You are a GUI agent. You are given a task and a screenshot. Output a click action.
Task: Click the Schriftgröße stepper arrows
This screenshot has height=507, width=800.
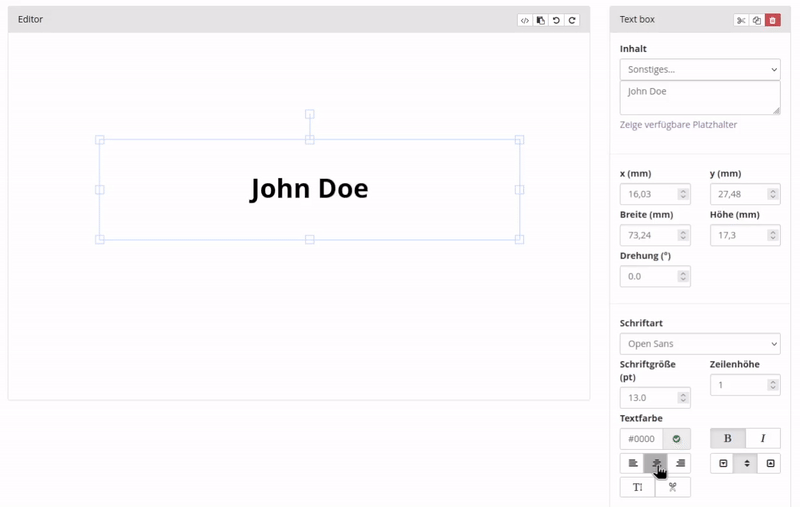coord(683,397)
